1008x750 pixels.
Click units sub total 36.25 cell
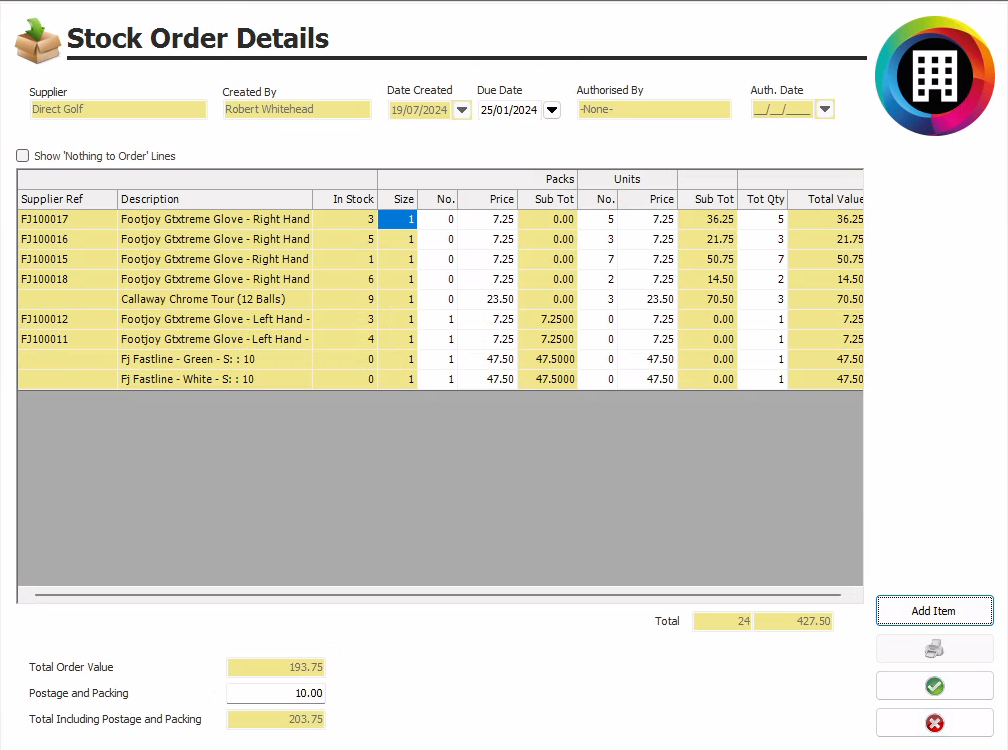(708, 219)
